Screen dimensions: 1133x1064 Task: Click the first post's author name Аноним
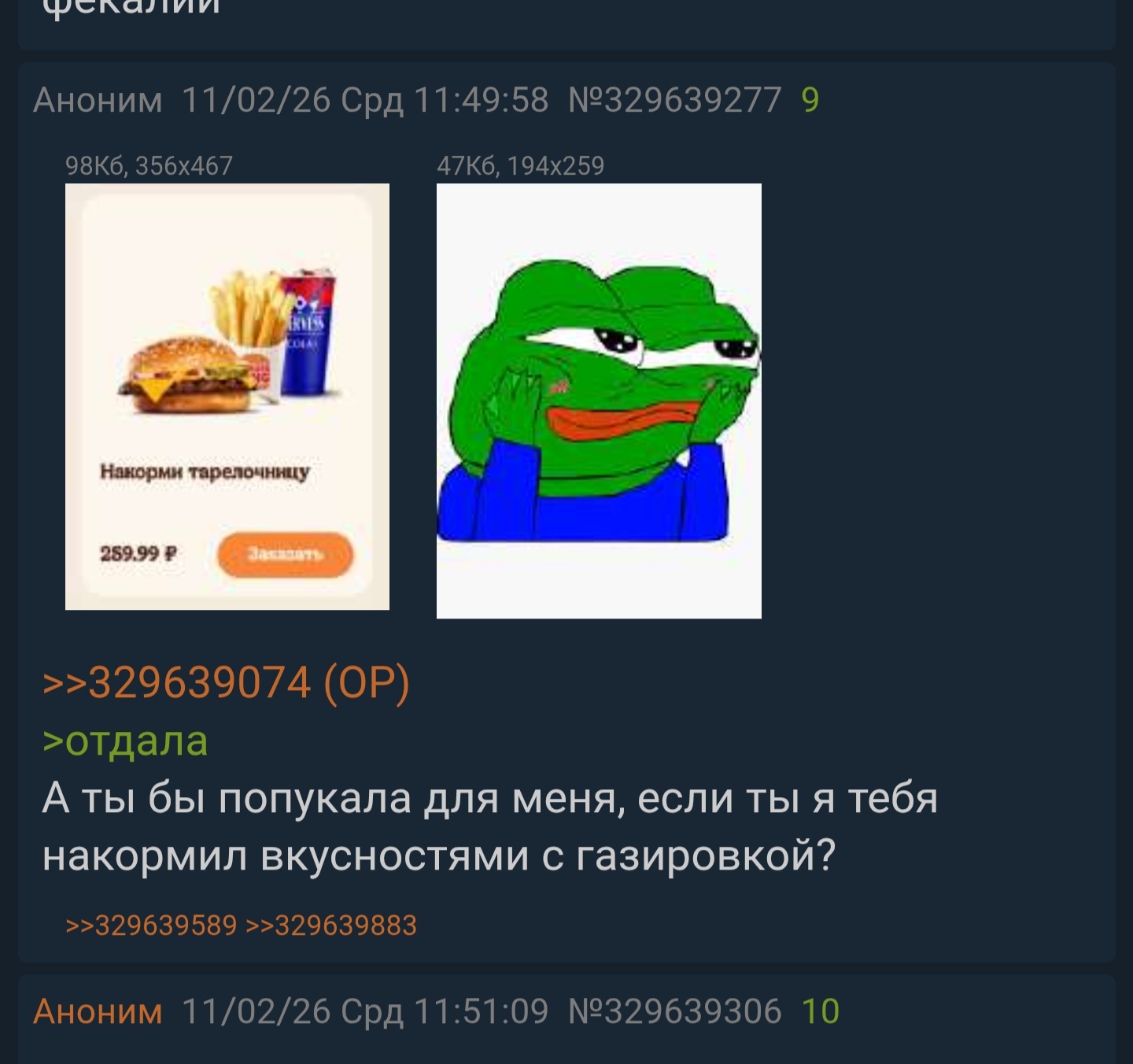pos(98,101)
